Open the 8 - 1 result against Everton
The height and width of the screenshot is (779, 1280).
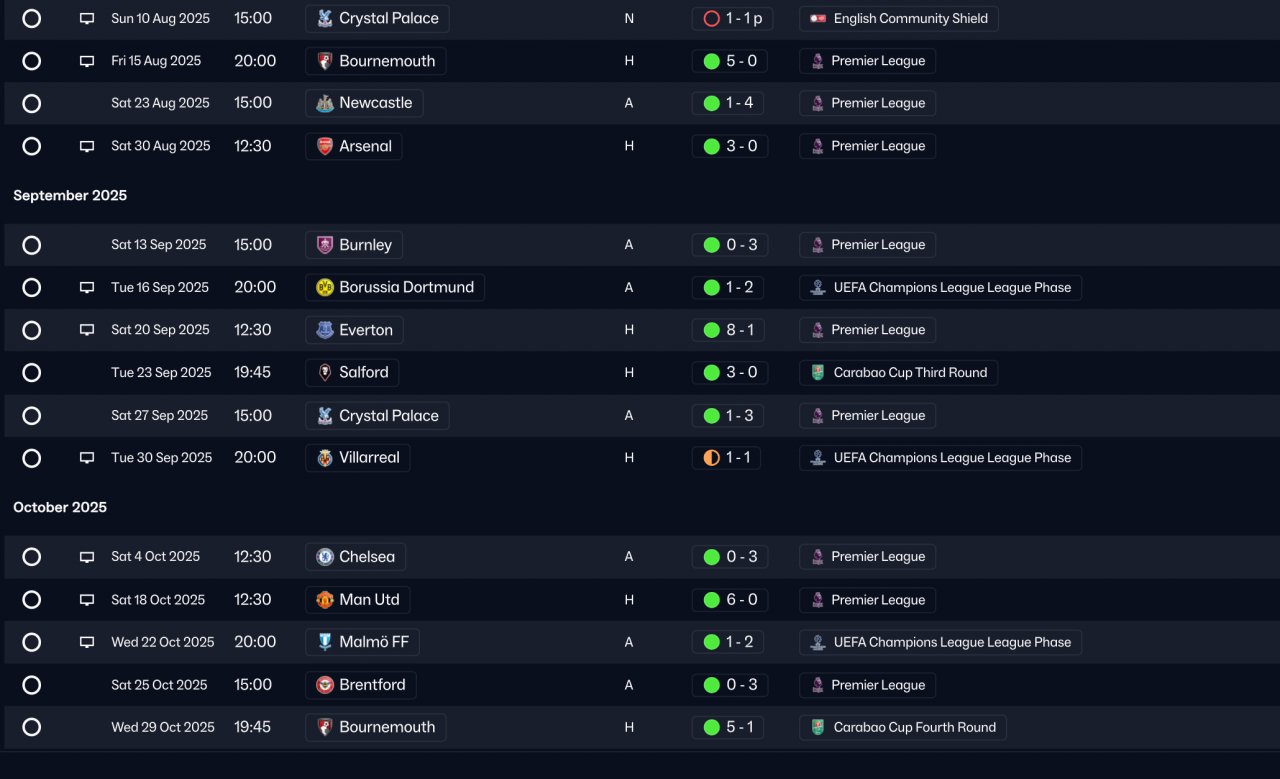pyautogui.click(x=730, y=330)
